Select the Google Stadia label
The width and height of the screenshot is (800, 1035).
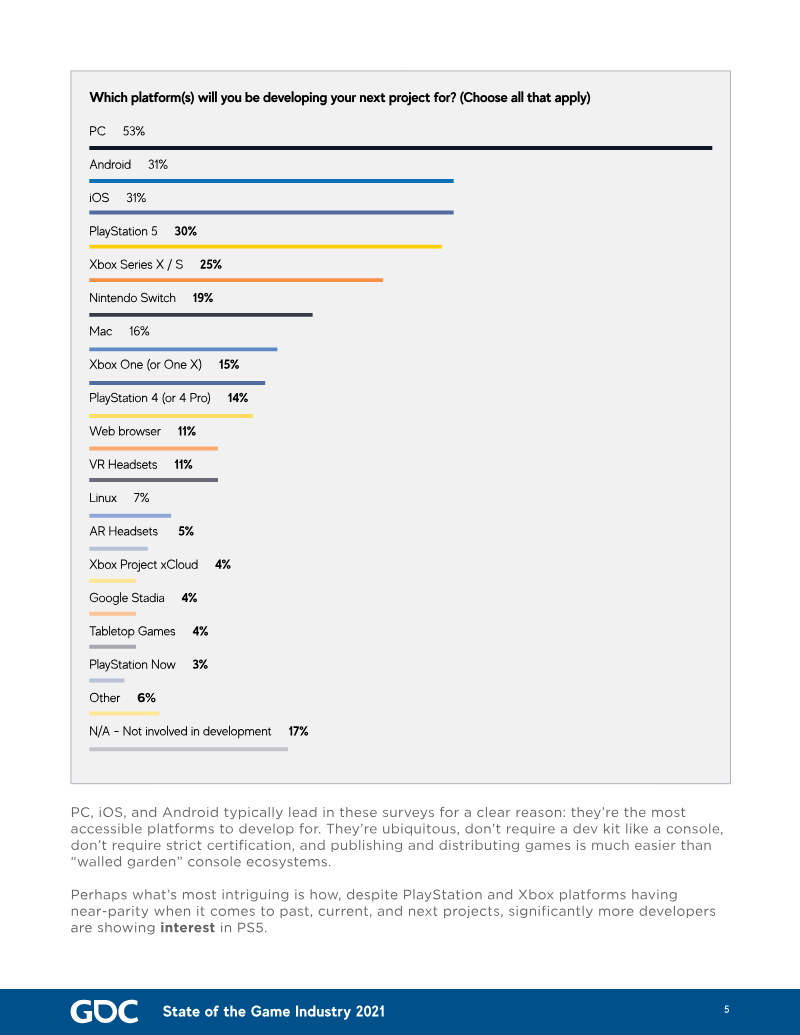pos(127,598)
